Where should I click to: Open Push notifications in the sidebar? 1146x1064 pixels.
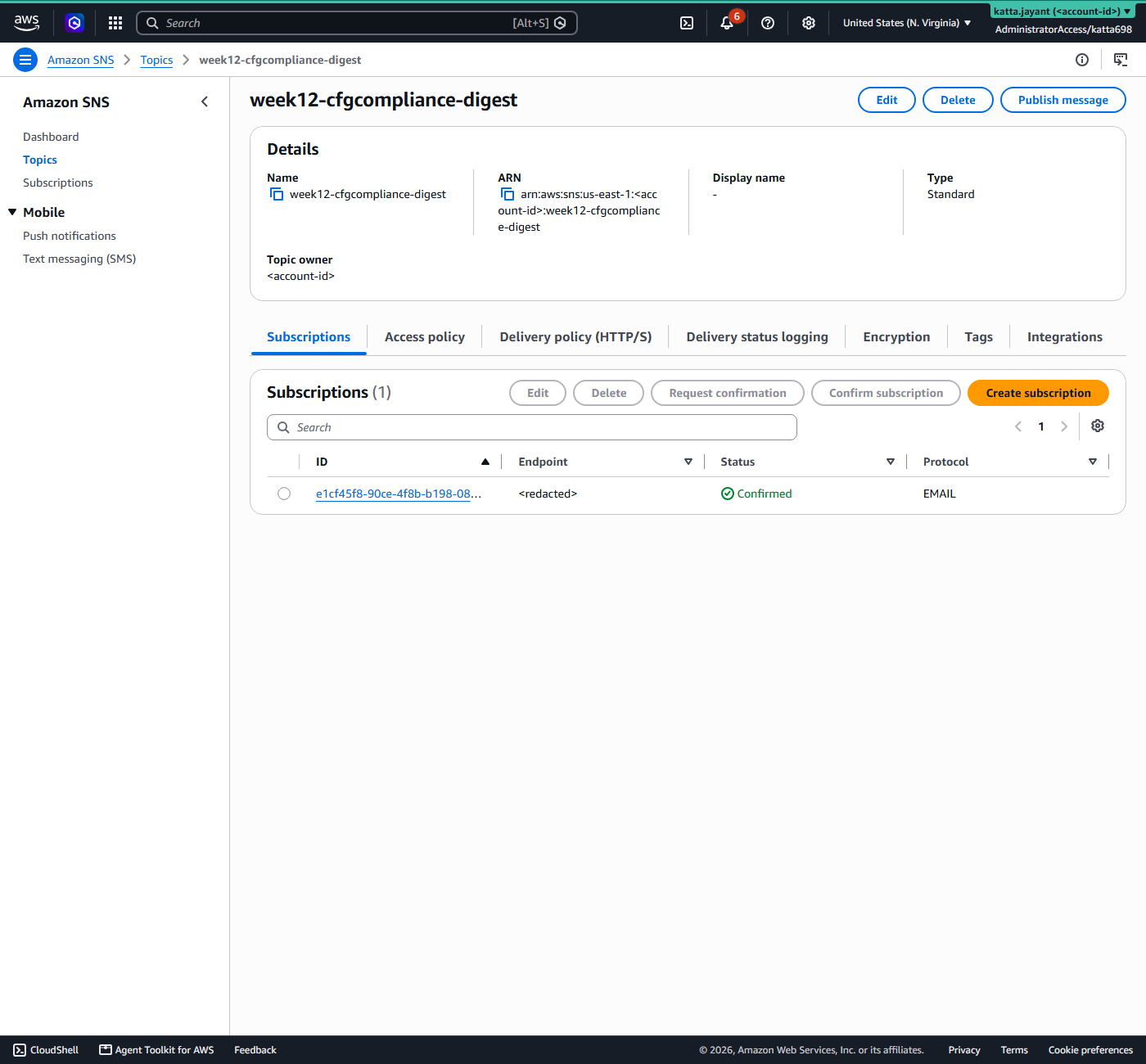coord(70,236)
